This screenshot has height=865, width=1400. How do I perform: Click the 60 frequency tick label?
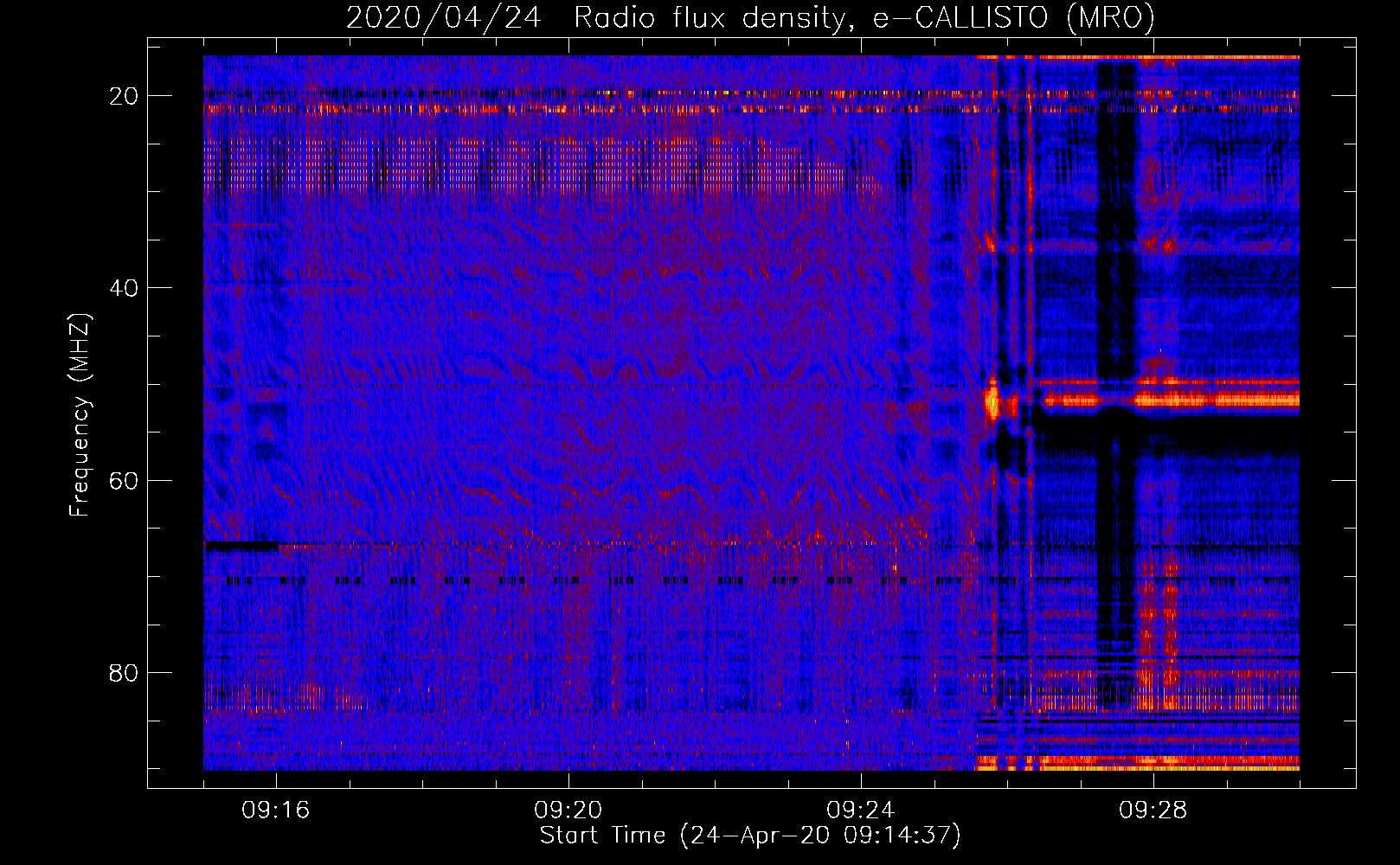click(125, 480)
